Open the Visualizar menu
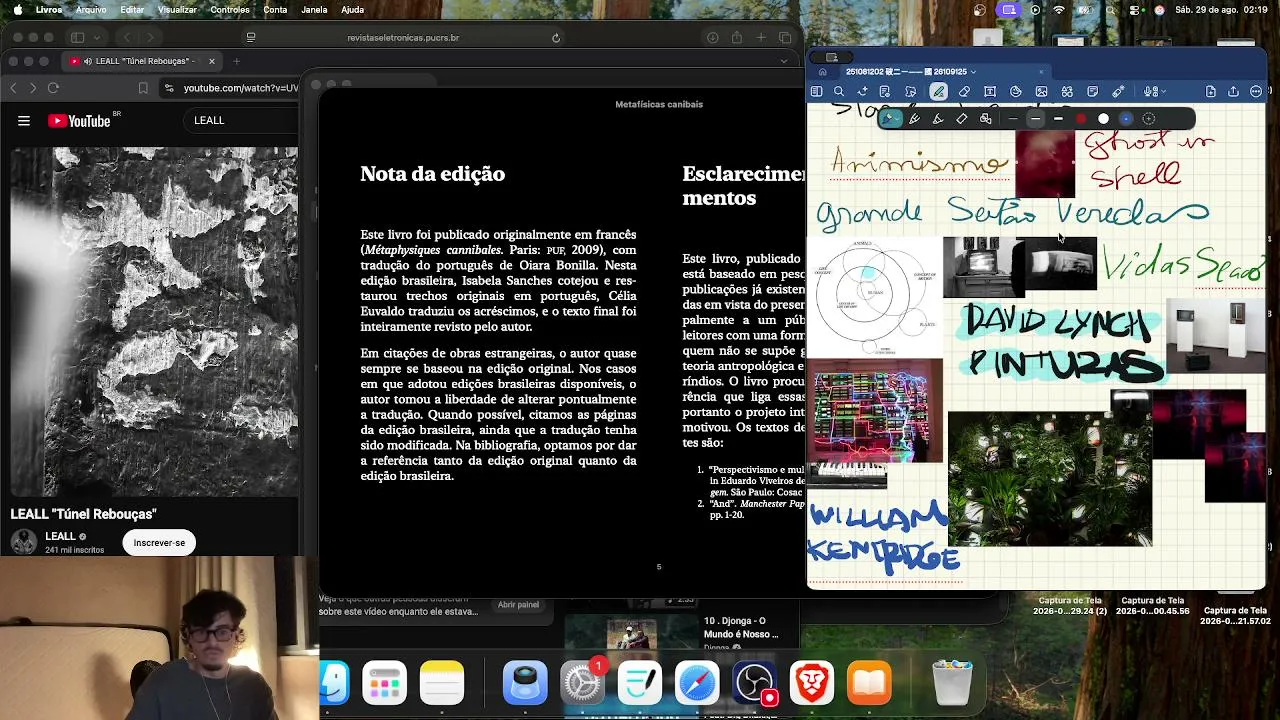 [x=177, y=10]
